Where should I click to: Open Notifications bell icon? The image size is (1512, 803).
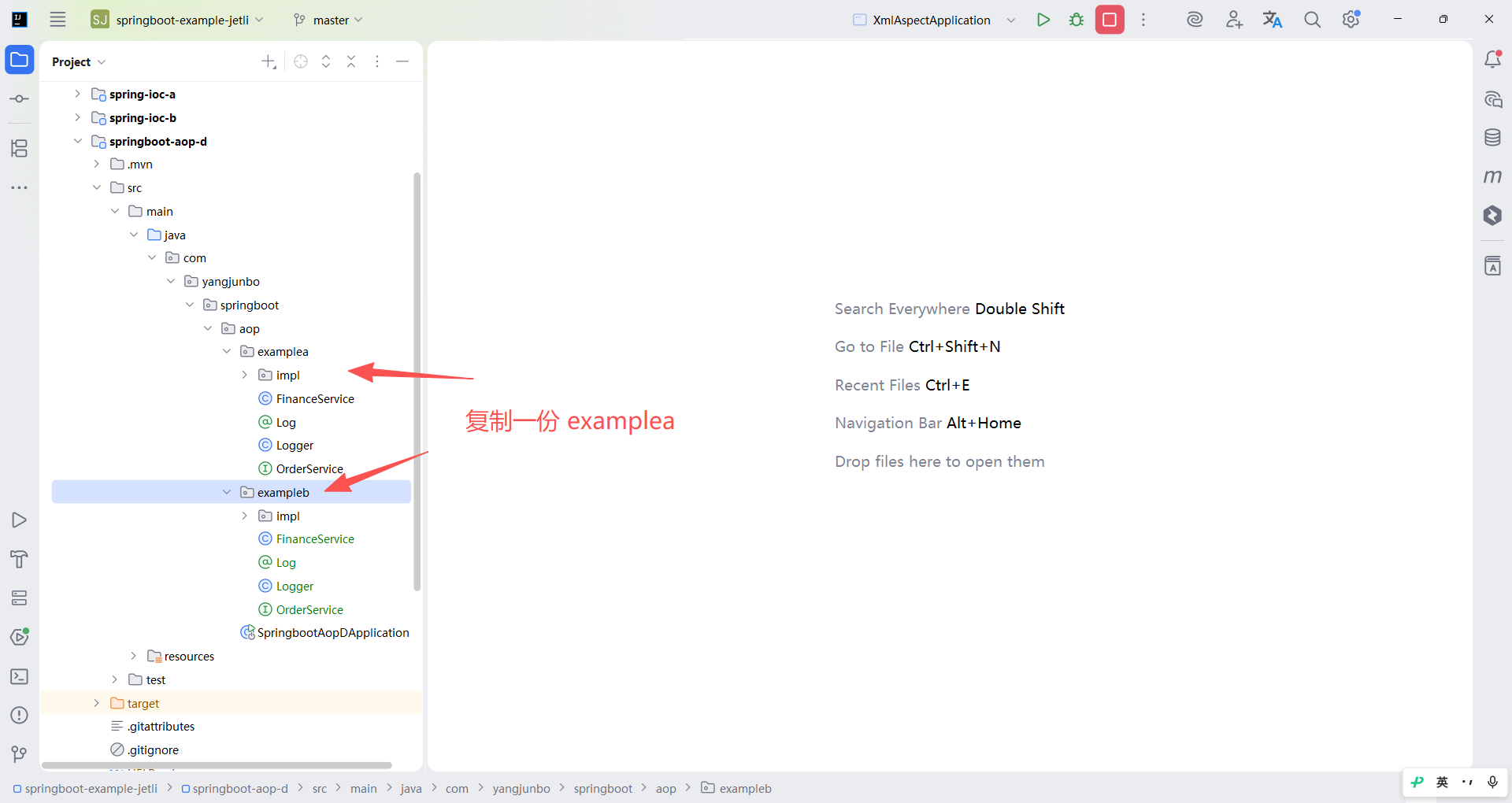click(x=1492, y=60)
